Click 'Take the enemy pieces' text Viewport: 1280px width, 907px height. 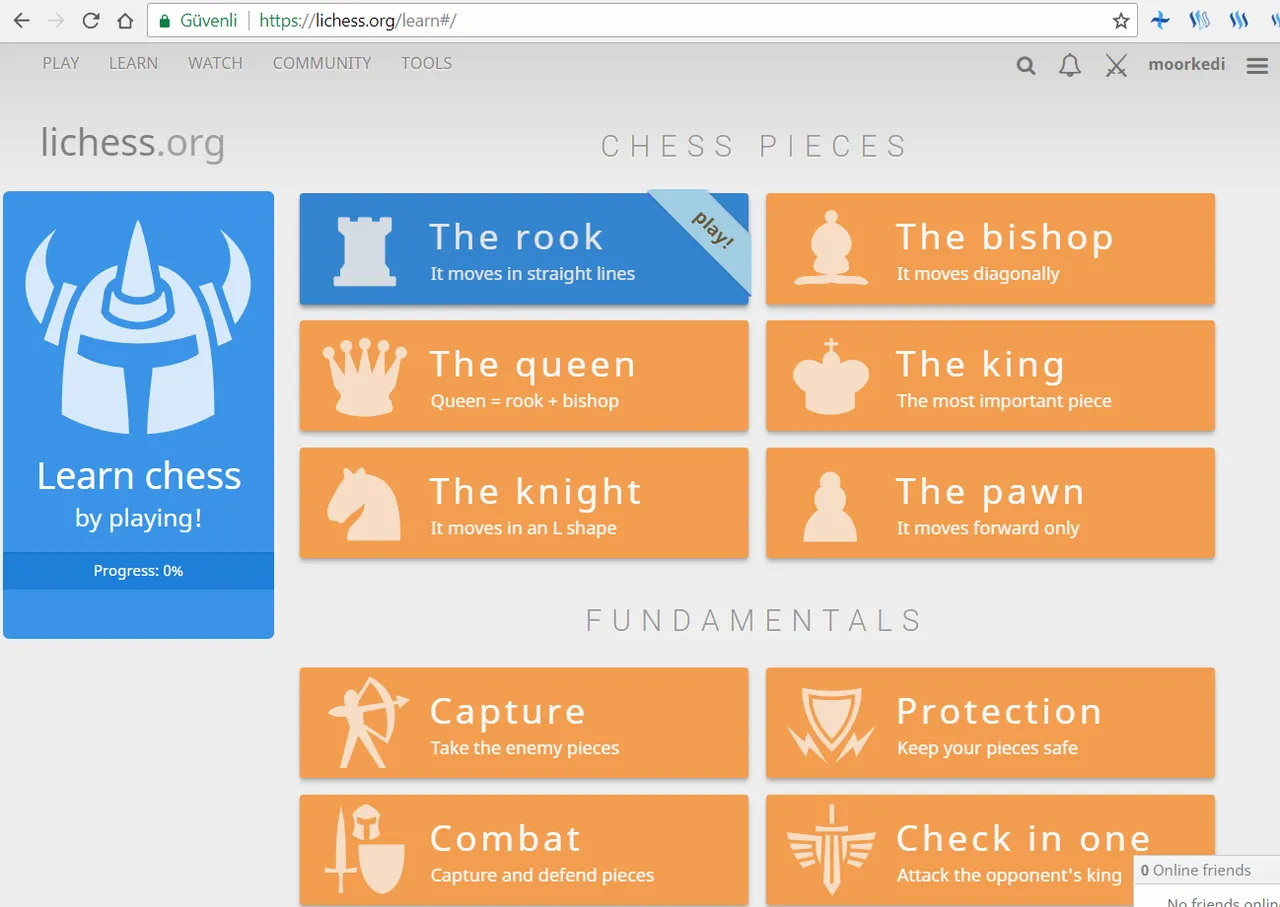pos(525,748)
